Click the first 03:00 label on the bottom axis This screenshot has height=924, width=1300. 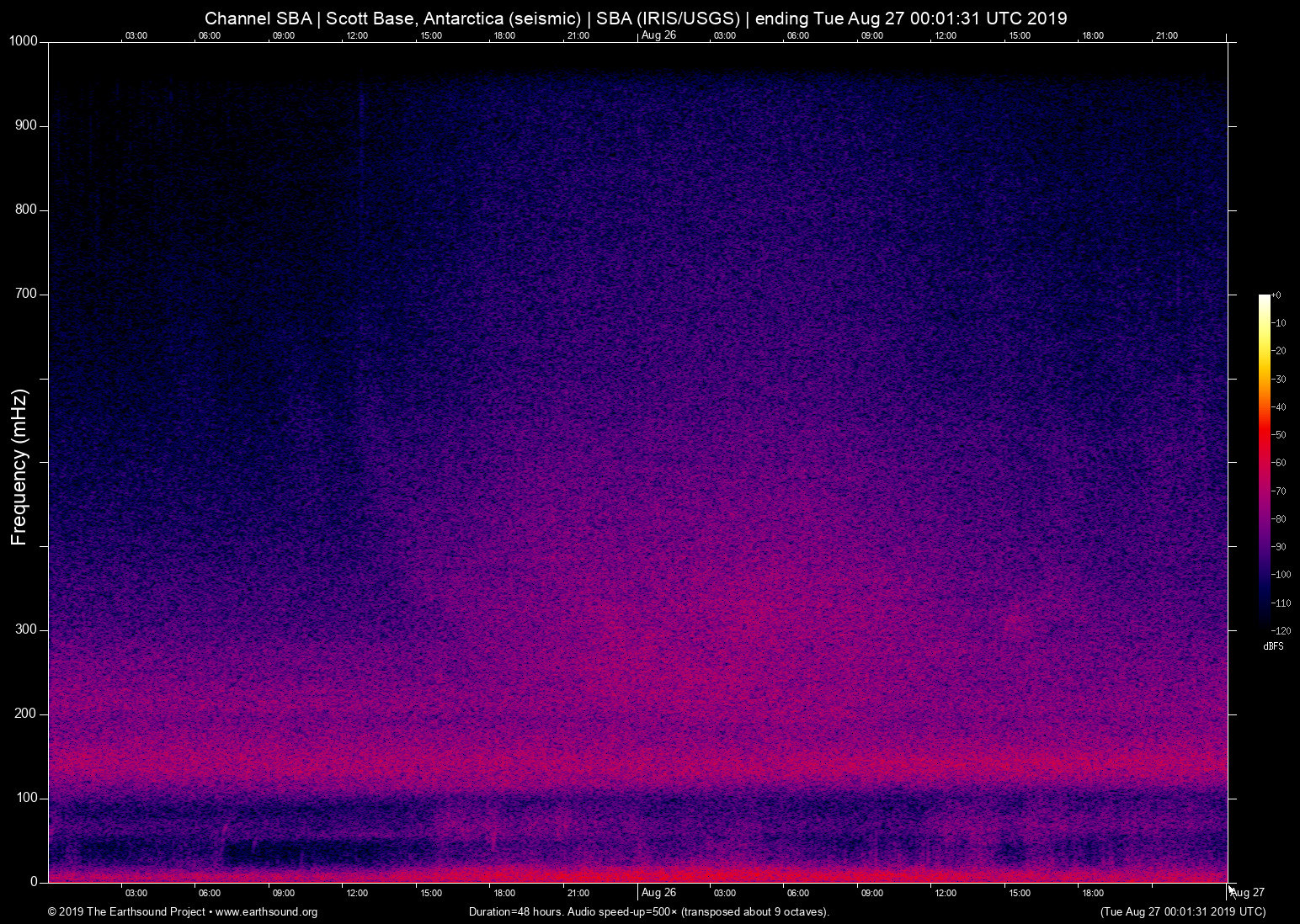[136, 893]
